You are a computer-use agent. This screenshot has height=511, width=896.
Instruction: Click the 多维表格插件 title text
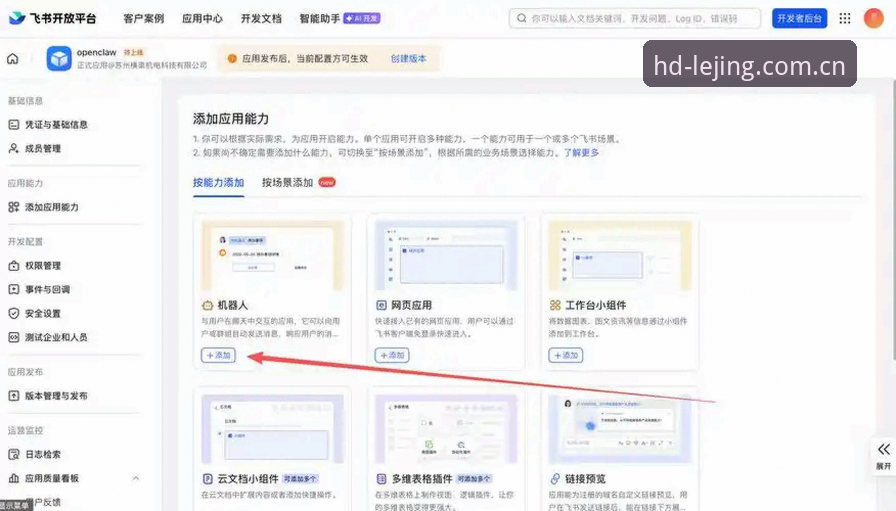point(422,478)
